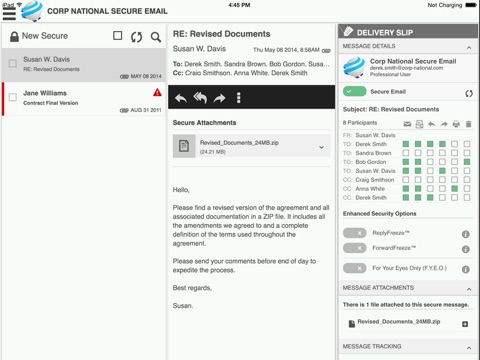Tap the 4:45 PM clock
The height and width of the screenshot is (360, 480).
pos(239,5)
